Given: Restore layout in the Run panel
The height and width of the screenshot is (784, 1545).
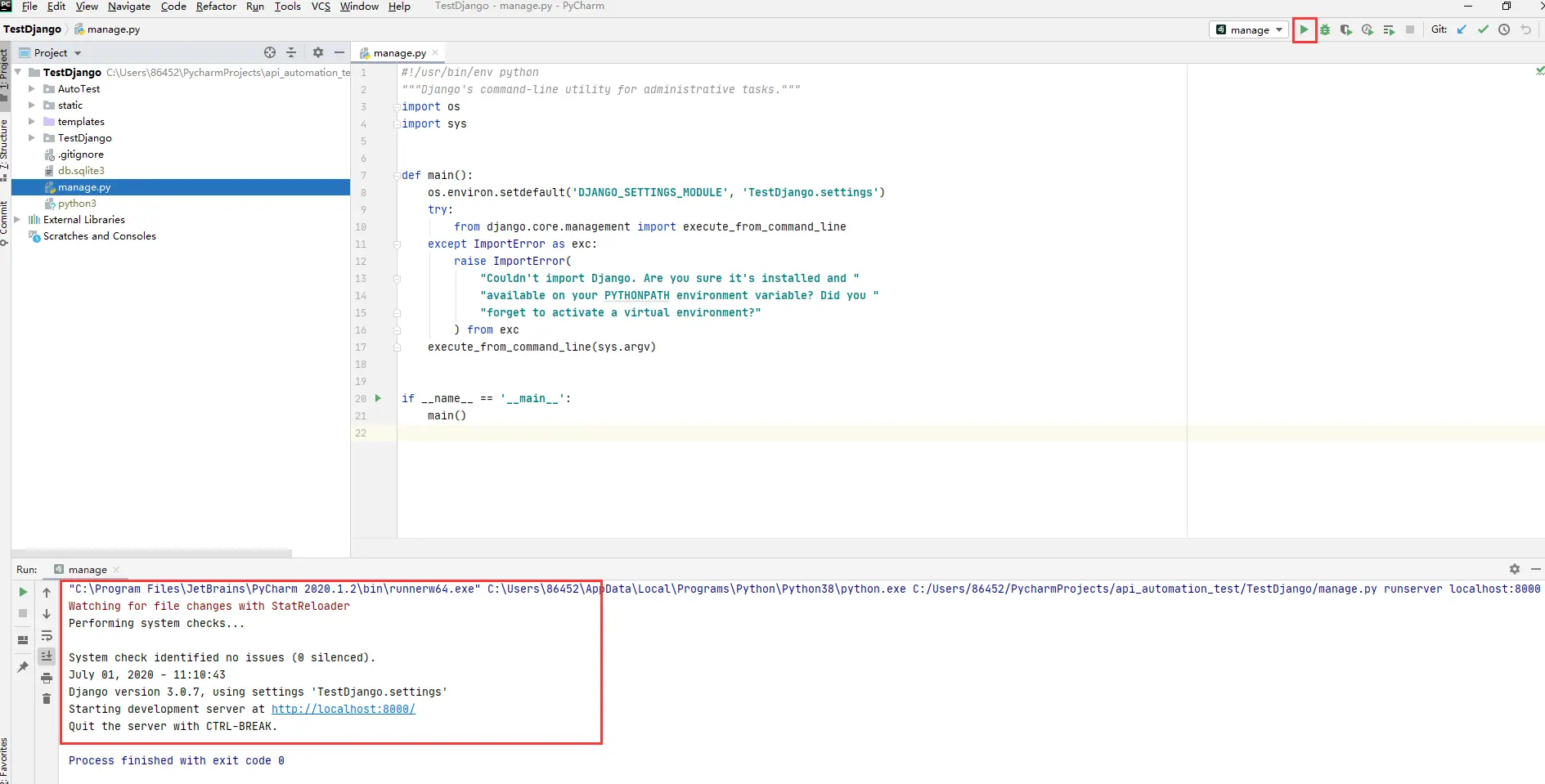Looking at the screenshot, I should 23,639.
